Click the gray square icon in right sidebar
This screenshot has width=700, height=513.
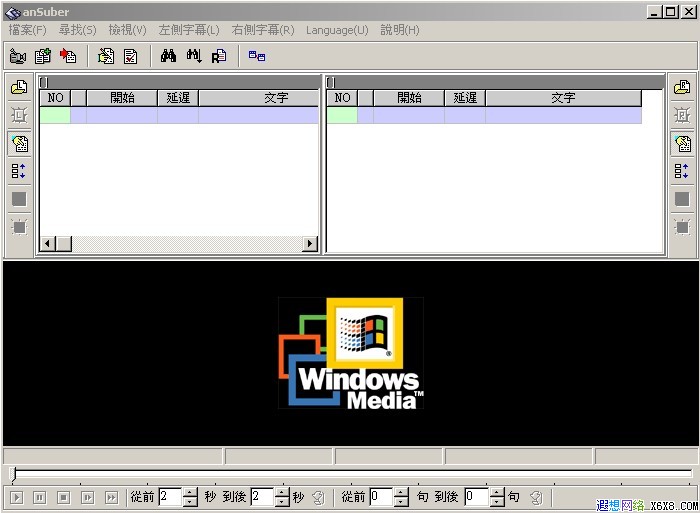[682, 199]
